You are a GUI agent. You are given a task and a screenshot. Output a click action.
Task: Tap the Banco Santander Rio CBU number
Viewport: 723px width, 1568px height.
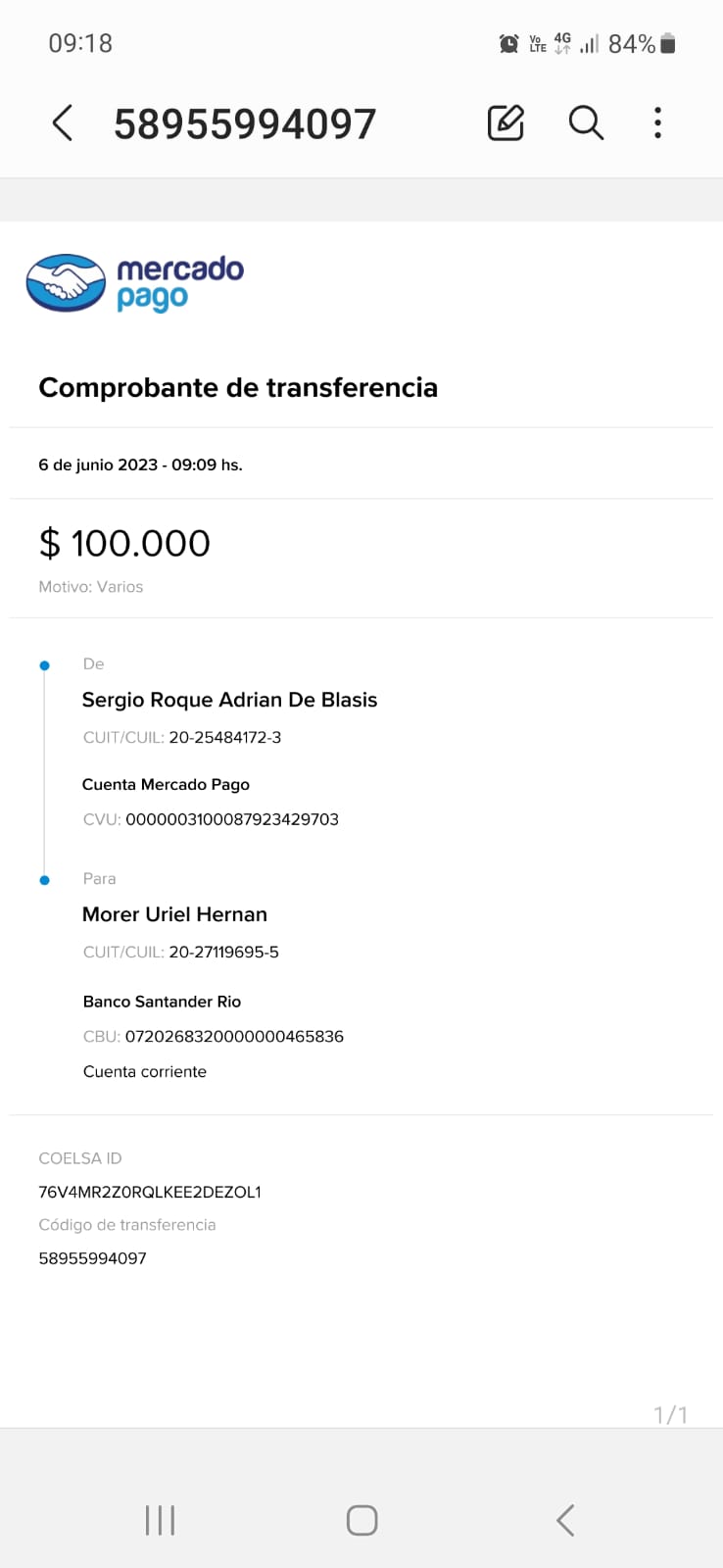[x=234, y=1037]
